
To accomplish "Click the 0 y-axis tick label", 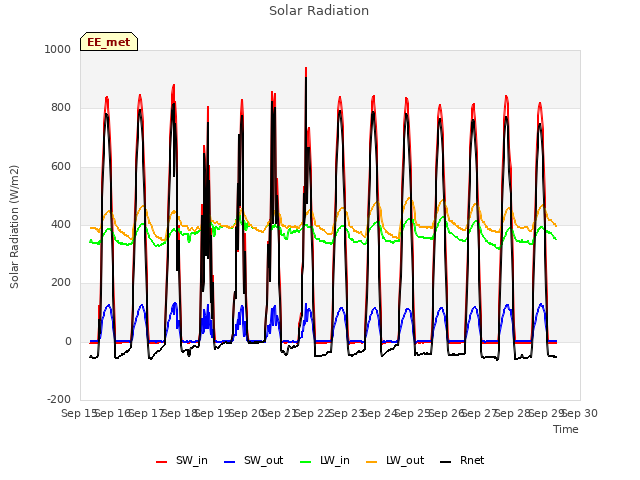I will (68, 342).
